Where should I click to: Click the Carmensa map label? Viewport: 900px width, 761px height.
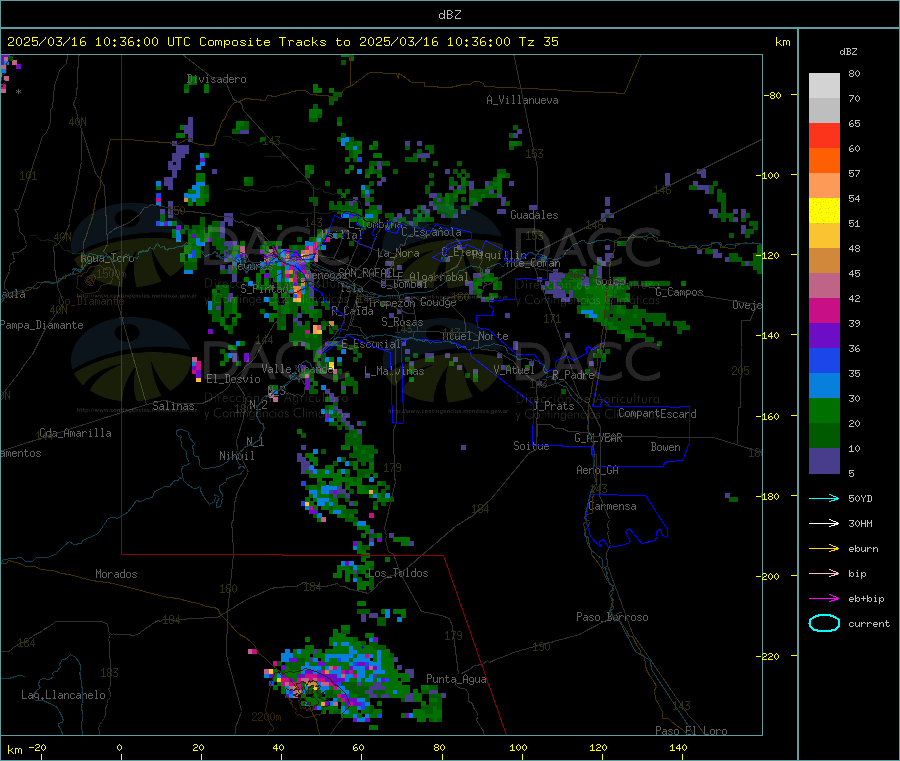pos(612,506)
